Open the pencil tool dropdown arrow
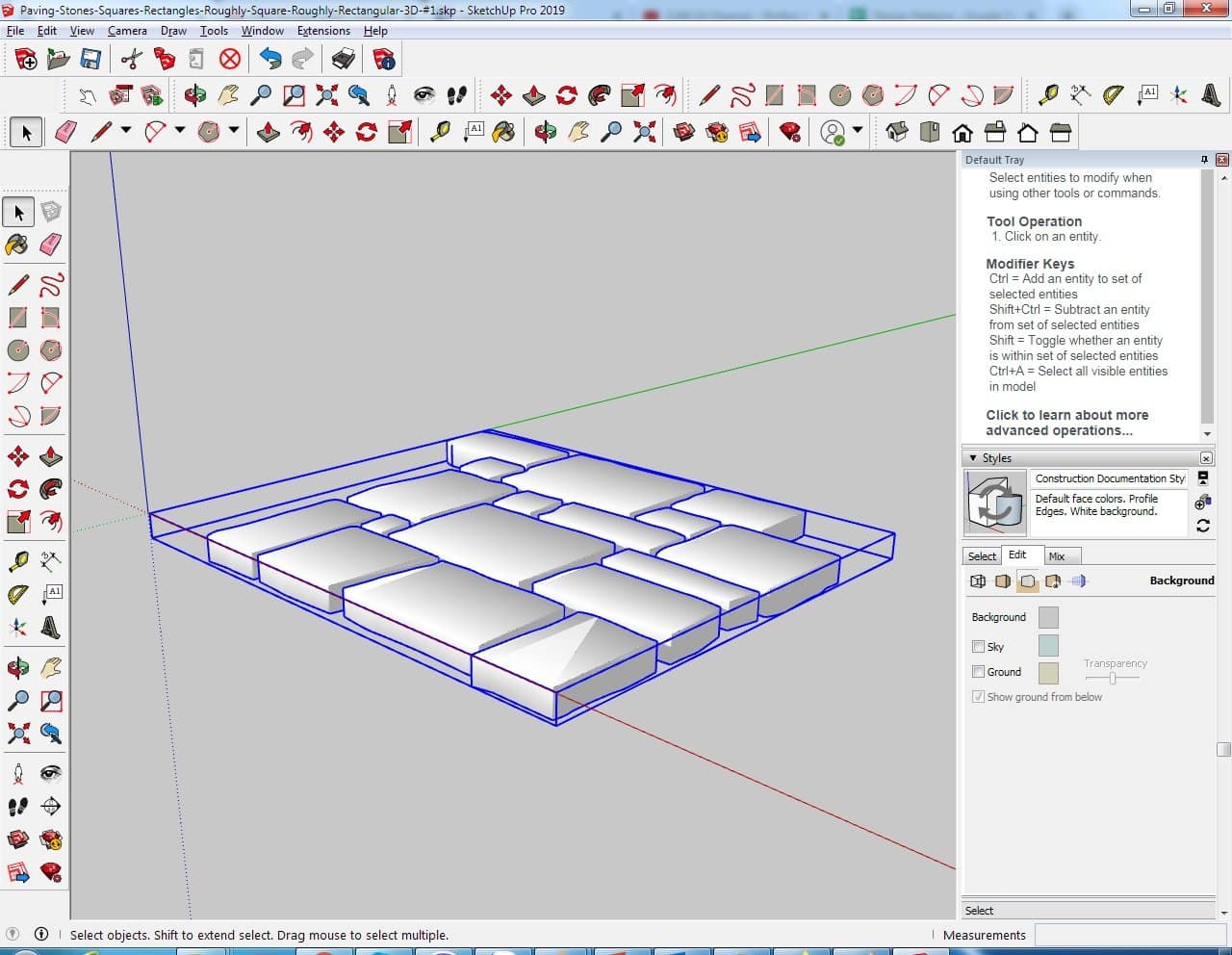The width and height of the screenshot is (1232, 955). click(x=126, y=131)
